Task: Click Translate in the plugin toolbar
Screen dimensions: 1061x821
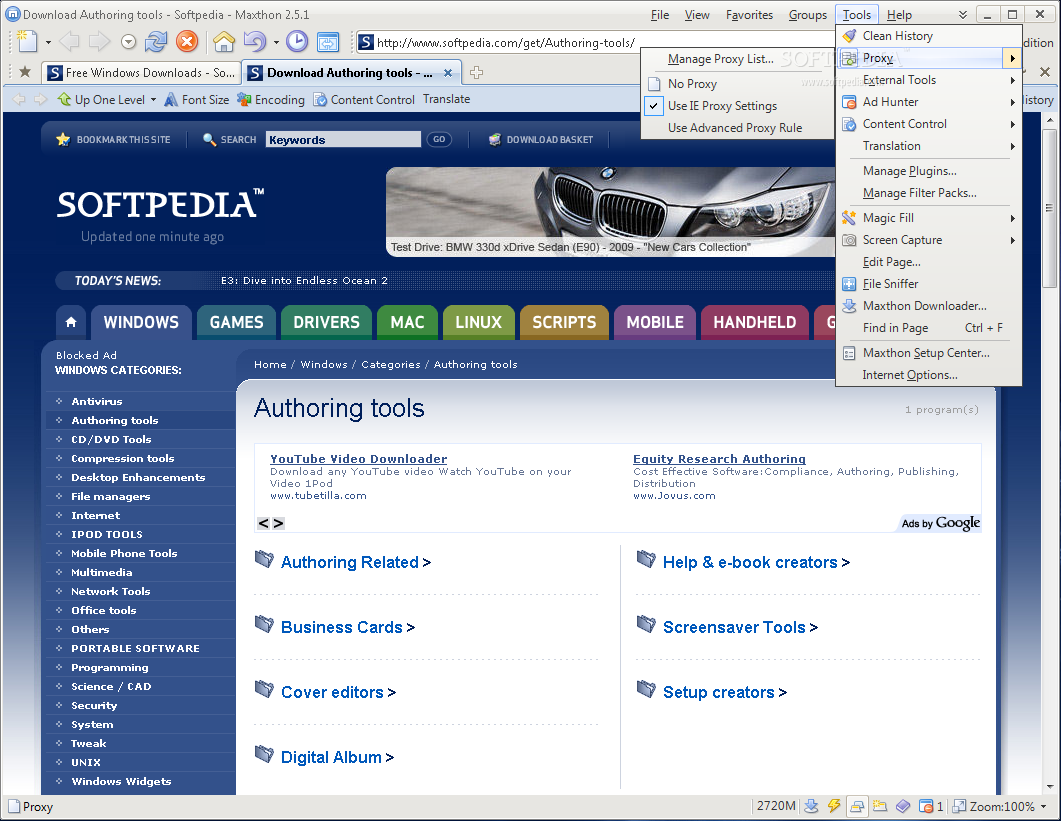Action: 447,99
